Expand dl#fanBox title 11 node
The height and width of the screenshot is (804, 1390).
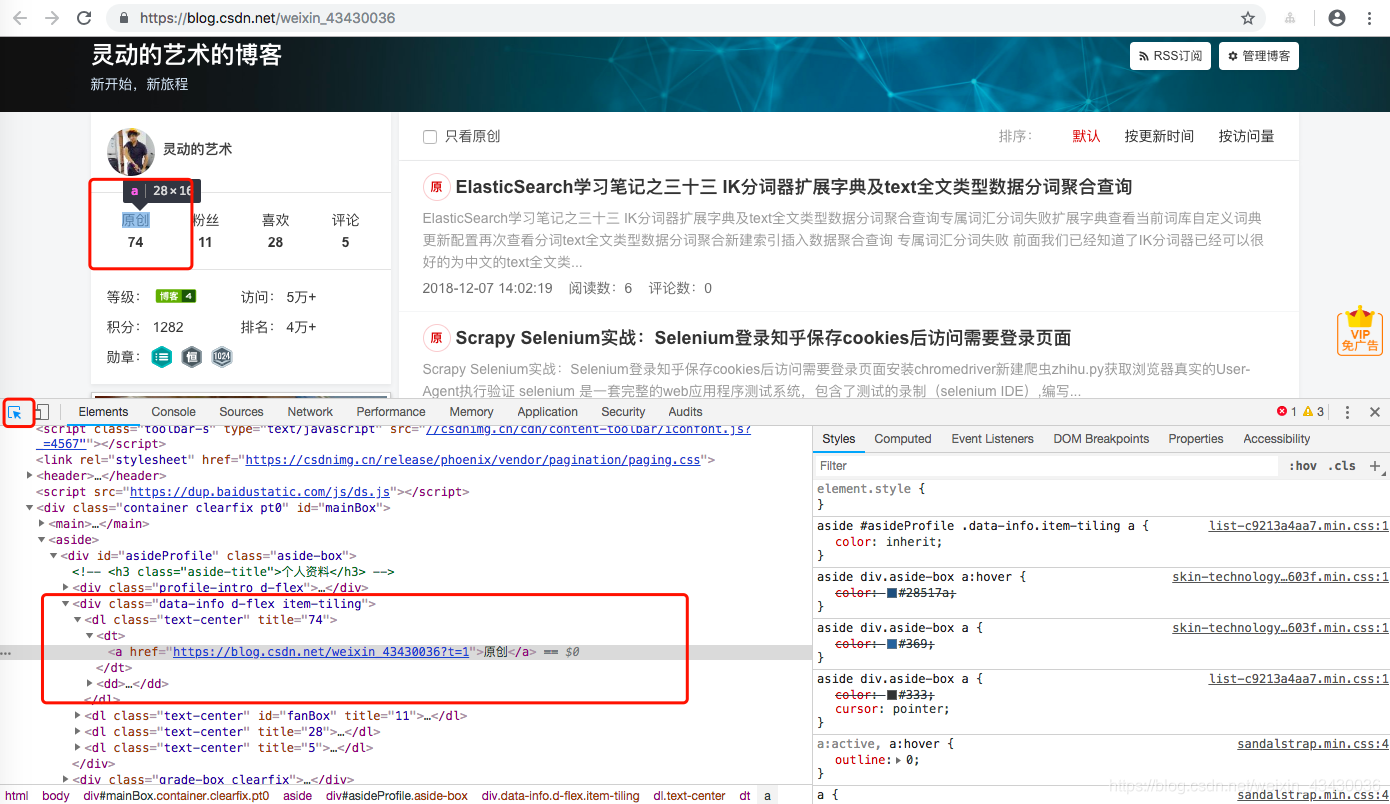(78, 716)
